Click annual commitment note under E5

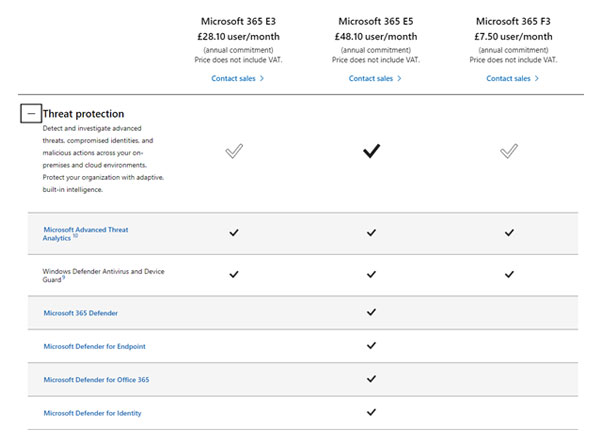pyautogui.click(x=376, y=50)
